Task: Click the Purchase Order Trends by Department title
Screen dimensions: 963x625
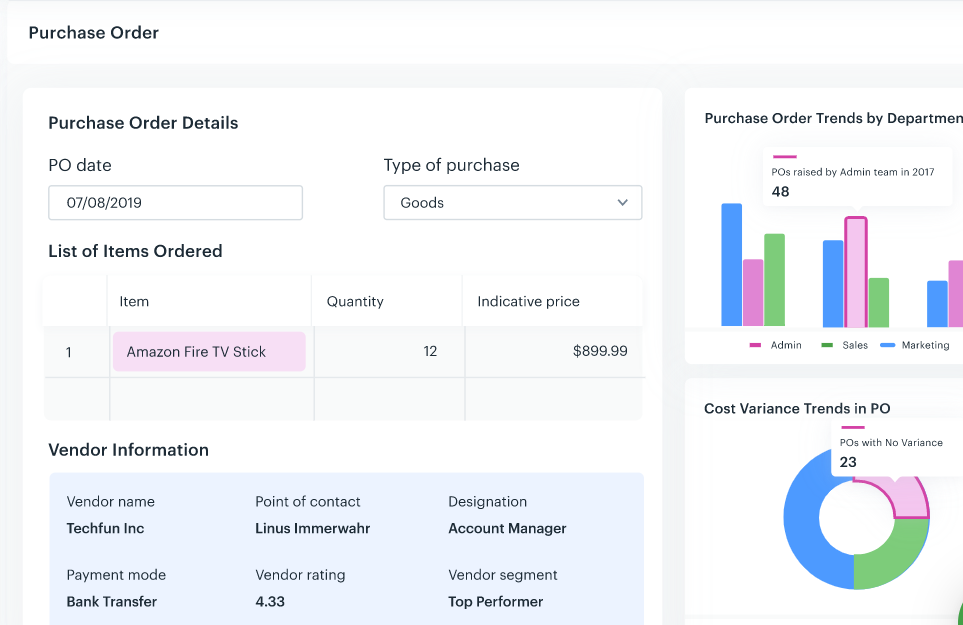Action: click(x=833, y=118)
